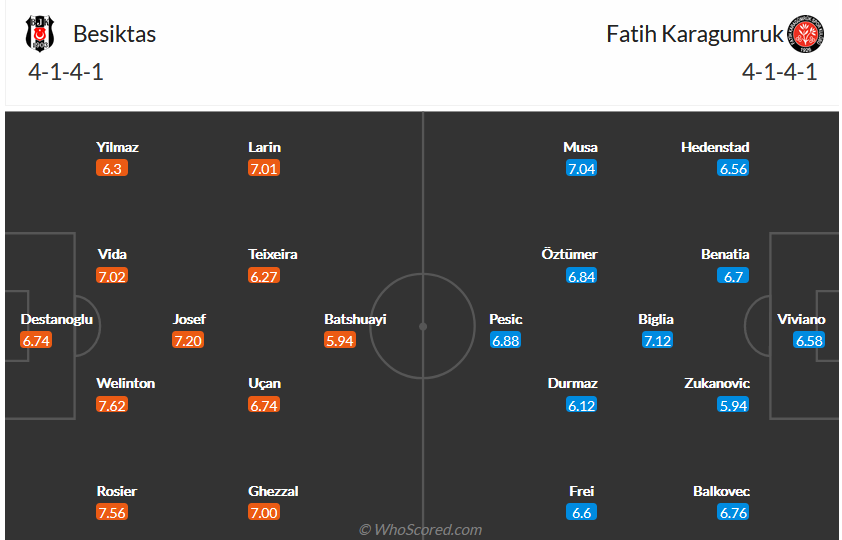This screenshot has height=540, width=842.
Task: Select player Ghezzal on the pitch
Action: [273, 491]
